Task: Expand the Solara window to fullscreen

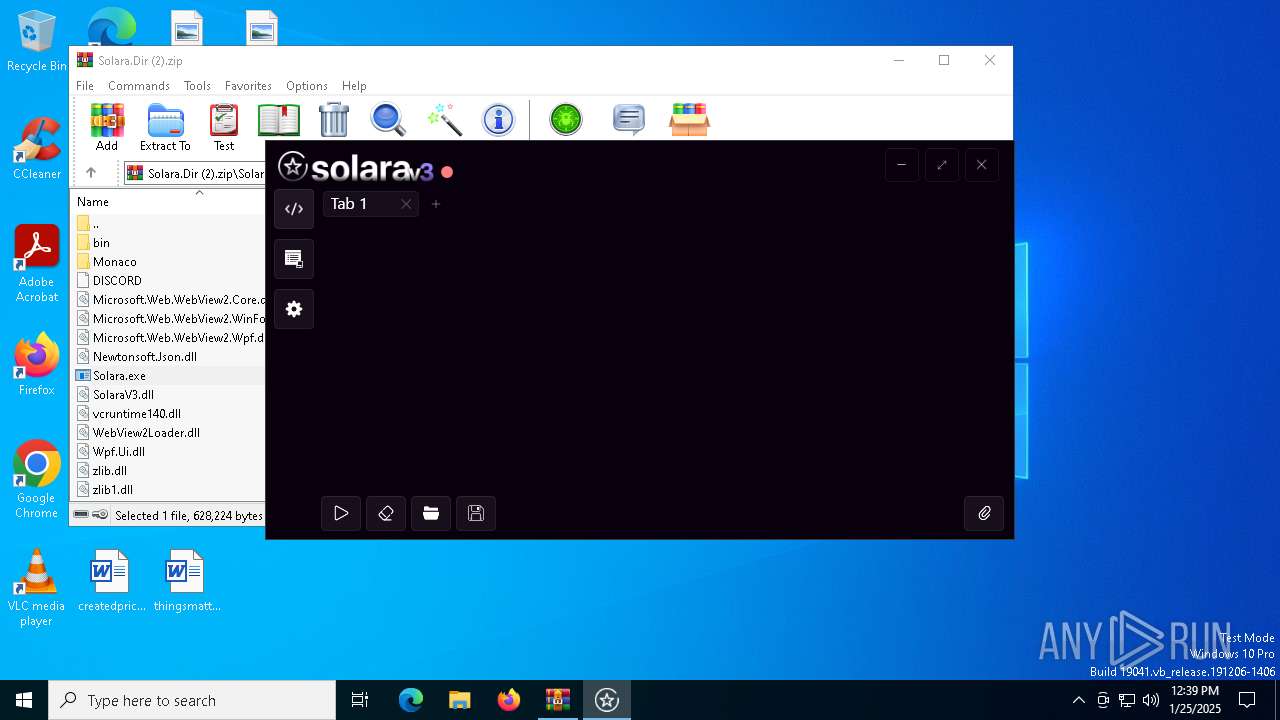Action: [x=942, y=165]
